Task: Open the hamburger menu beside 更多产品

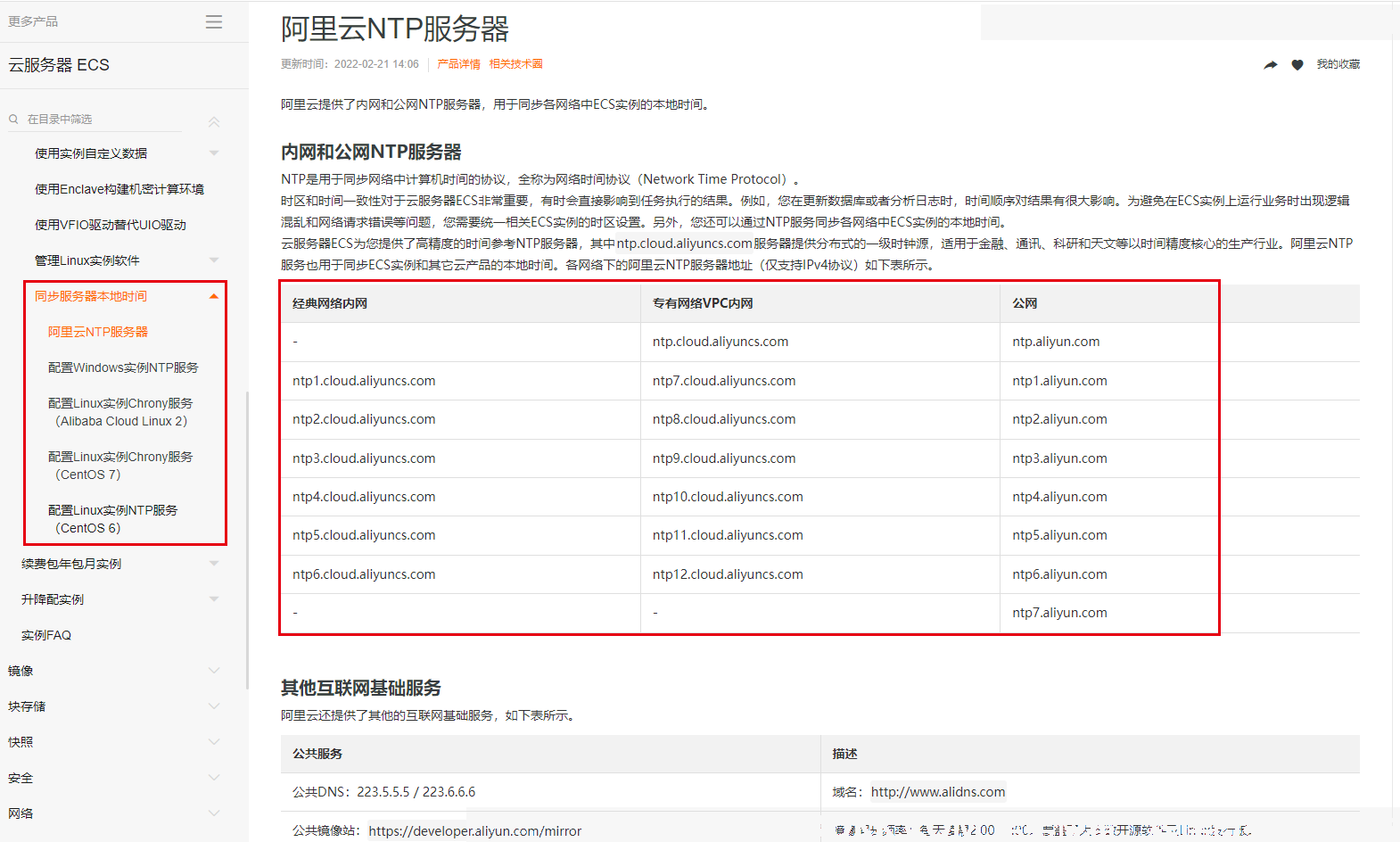Action: [214, 21]
